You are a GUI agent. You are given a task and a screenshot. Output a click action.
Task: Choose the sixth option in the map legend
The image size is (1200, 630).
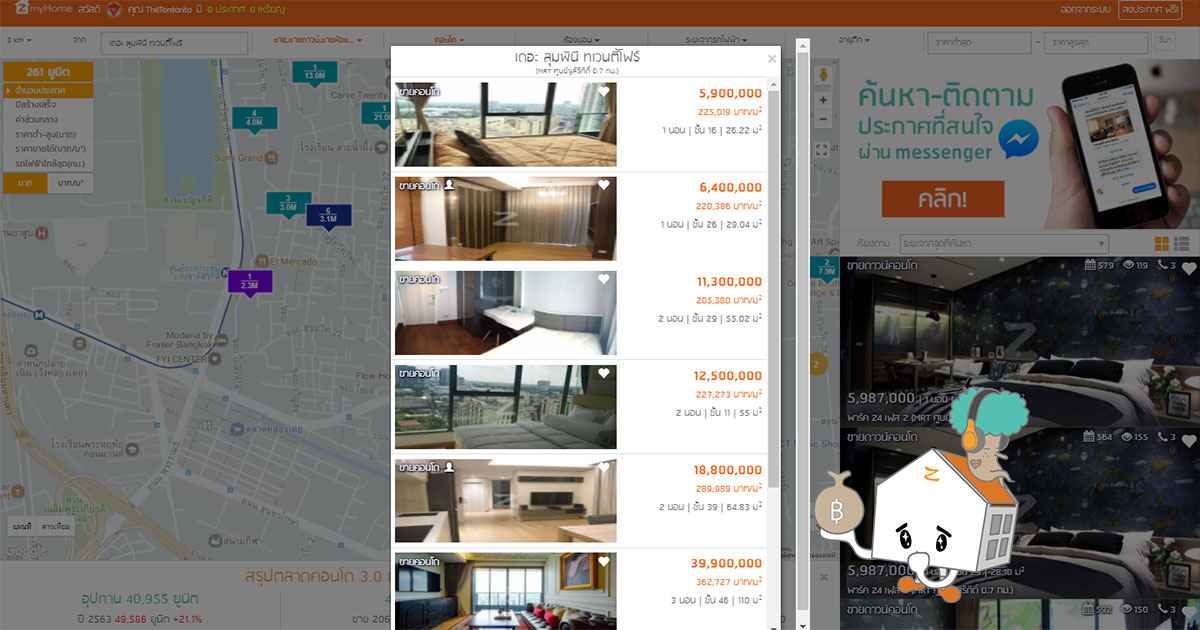tap(48, 162)
